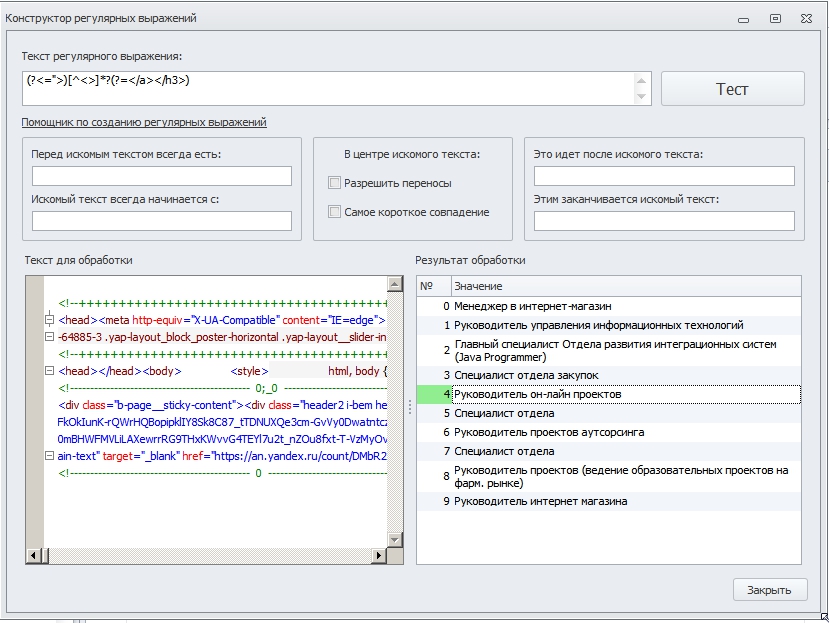Click the 'ain-text" target="_blank"' code line
Screen dimensions: 829x623
coord(222,456)
